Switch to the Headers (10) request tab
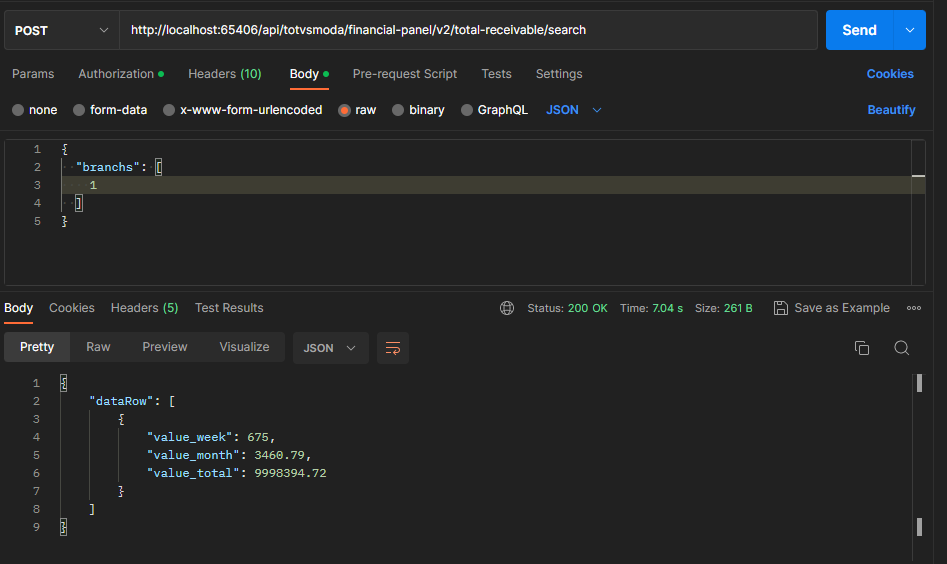Image resolution: width=947 pixels, height=564 pixels. pos(224,74)
